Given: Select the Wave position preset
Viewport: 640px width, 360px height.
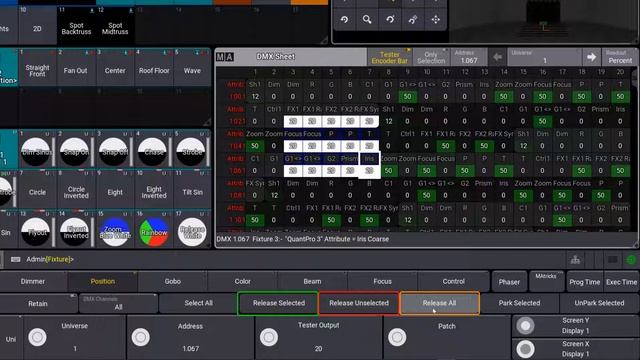Looking at the screenshot, I should coord(192,68).
